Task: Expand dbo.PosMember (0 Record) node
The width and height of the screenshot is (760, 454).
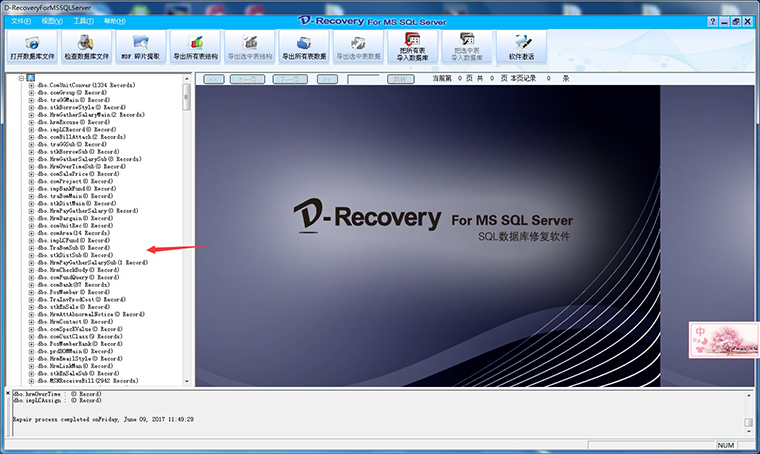Action: click(x=31, y=292)
